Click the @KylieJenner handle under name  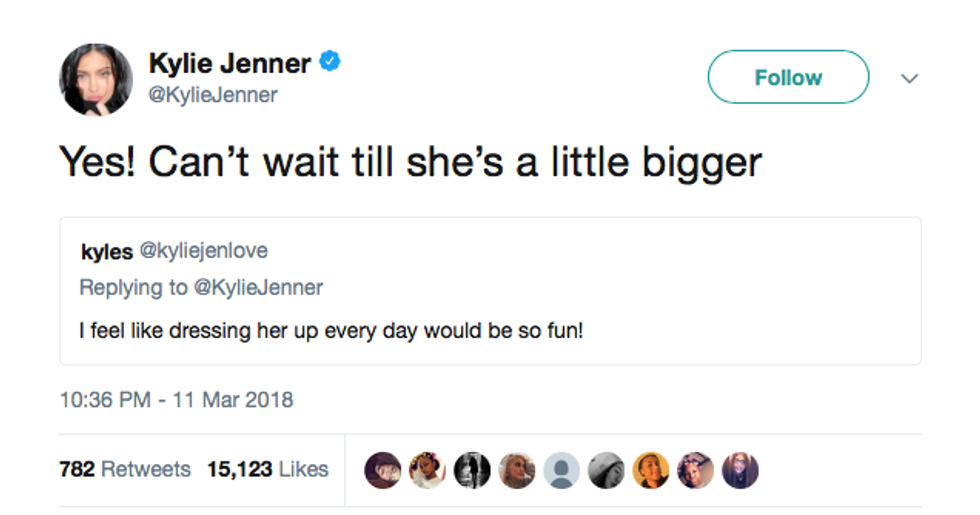[213, 95]
